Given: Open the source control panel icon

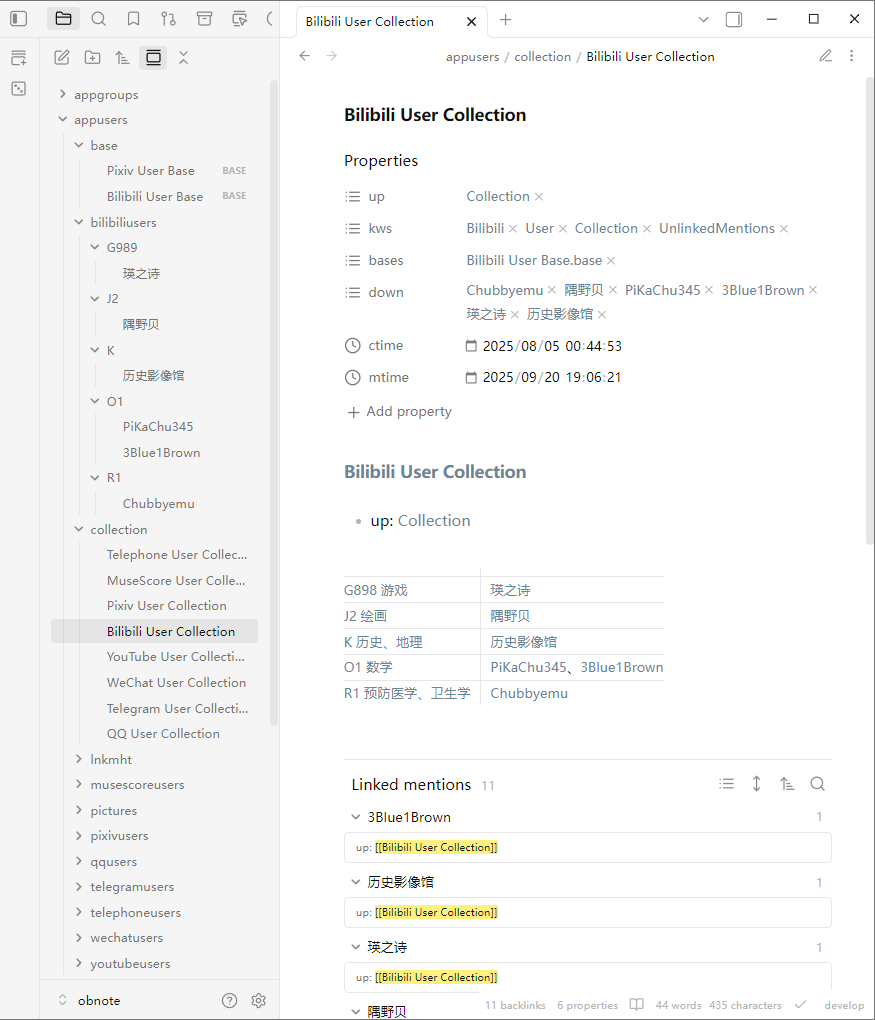Looking at the screenshot, I should coord(168,19).
